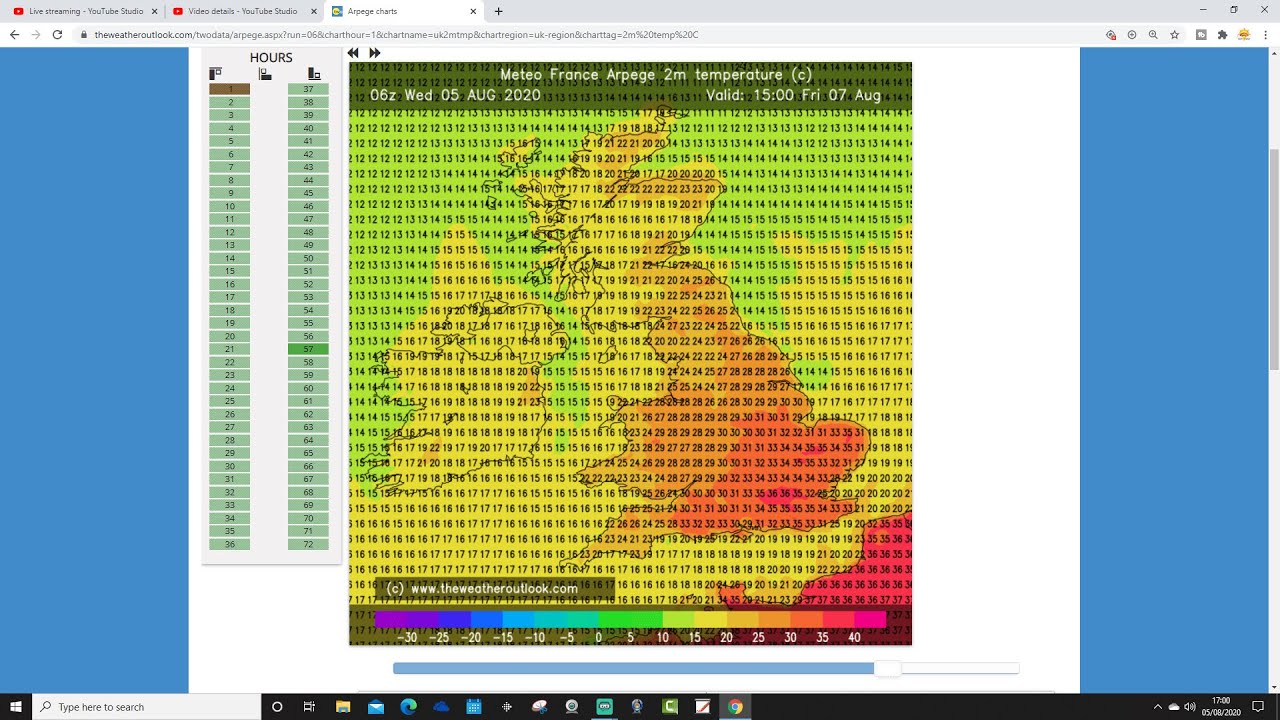Click the temperature chart image
Viewport: 1280px width, 720px height.
630,353
